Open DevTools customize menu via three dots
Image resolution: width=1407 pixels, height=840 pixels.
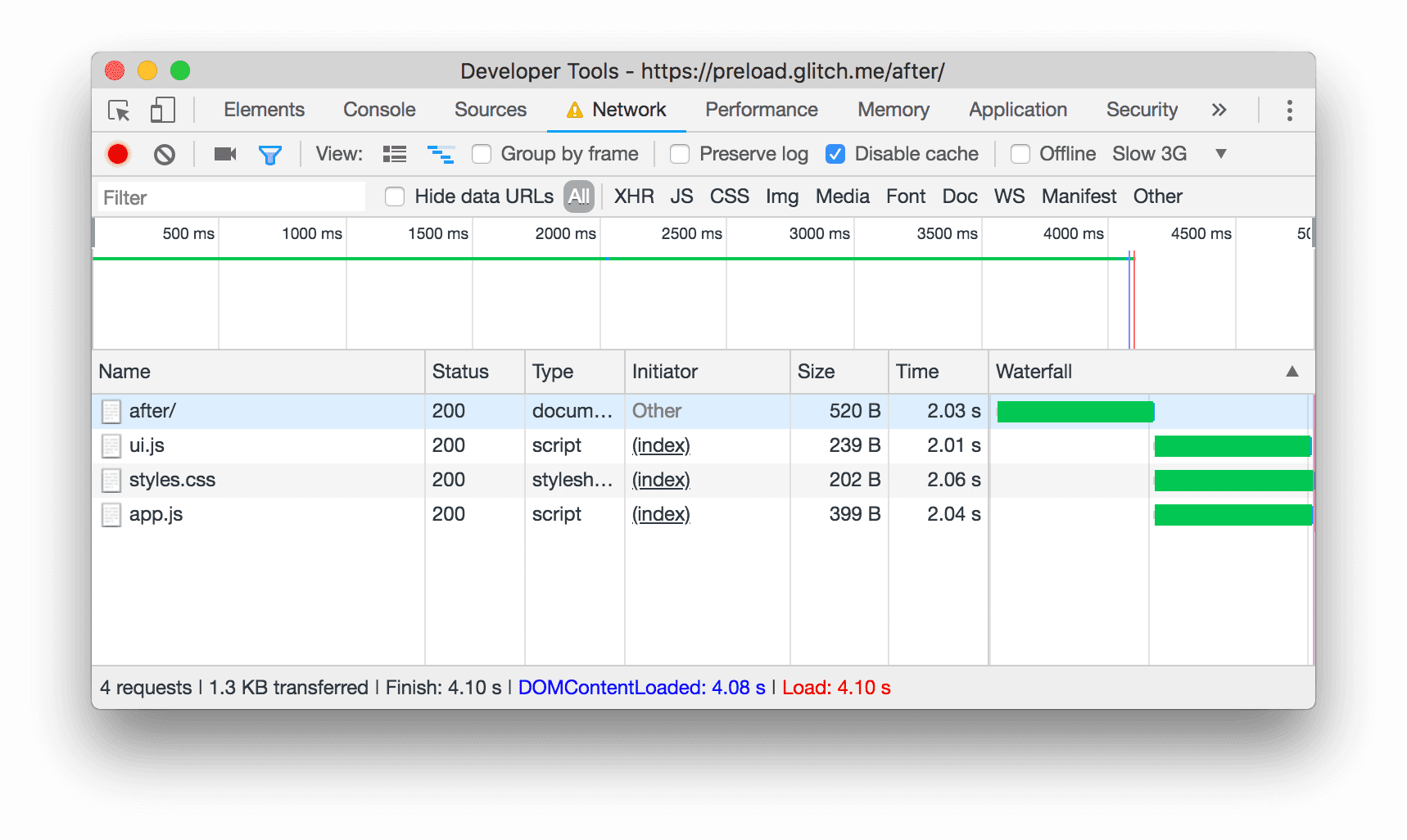(x=1288, y=110)
